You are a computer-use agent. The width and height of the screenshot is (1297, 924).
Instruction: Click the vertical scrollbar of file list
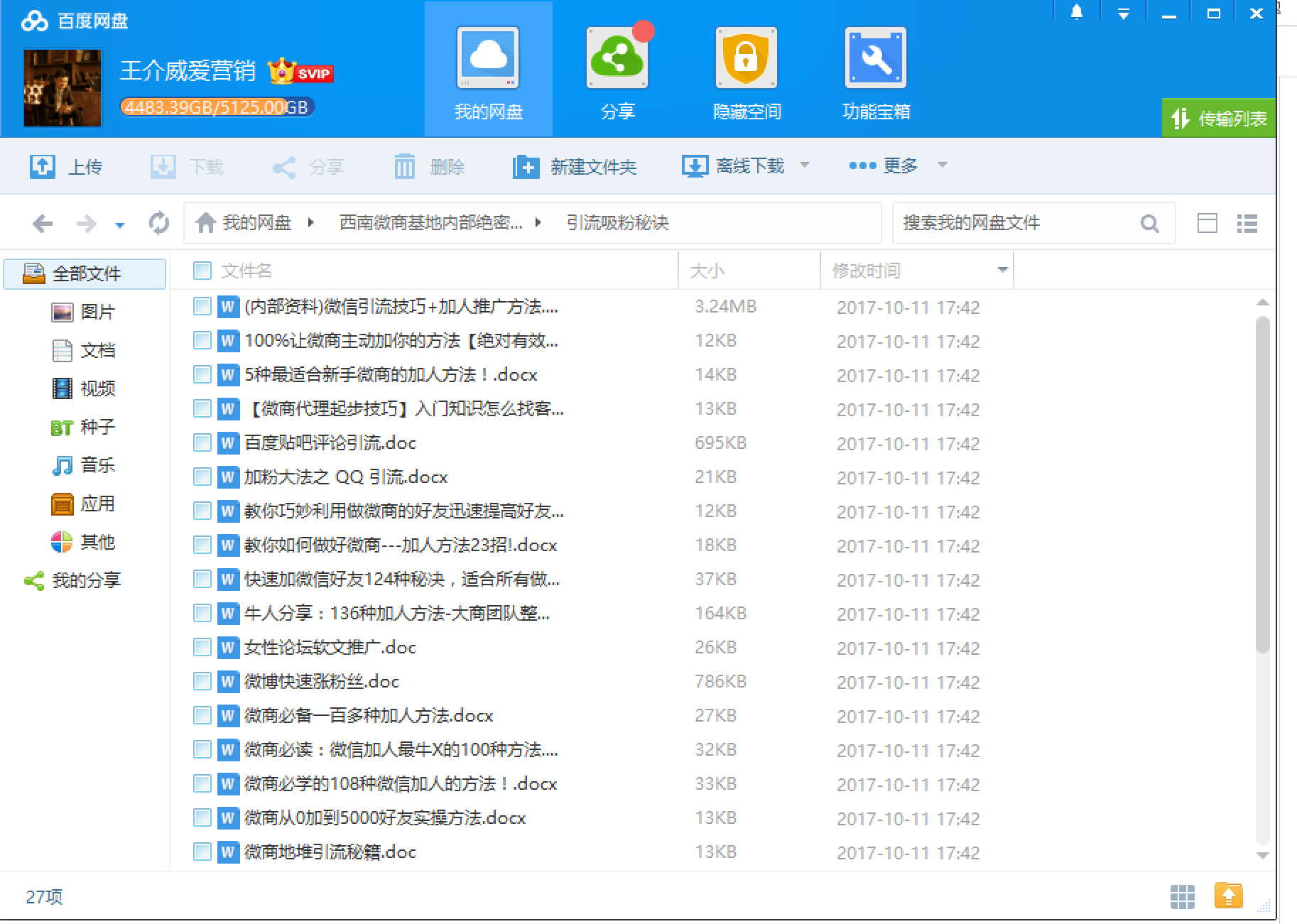(x=1262, y=484)
